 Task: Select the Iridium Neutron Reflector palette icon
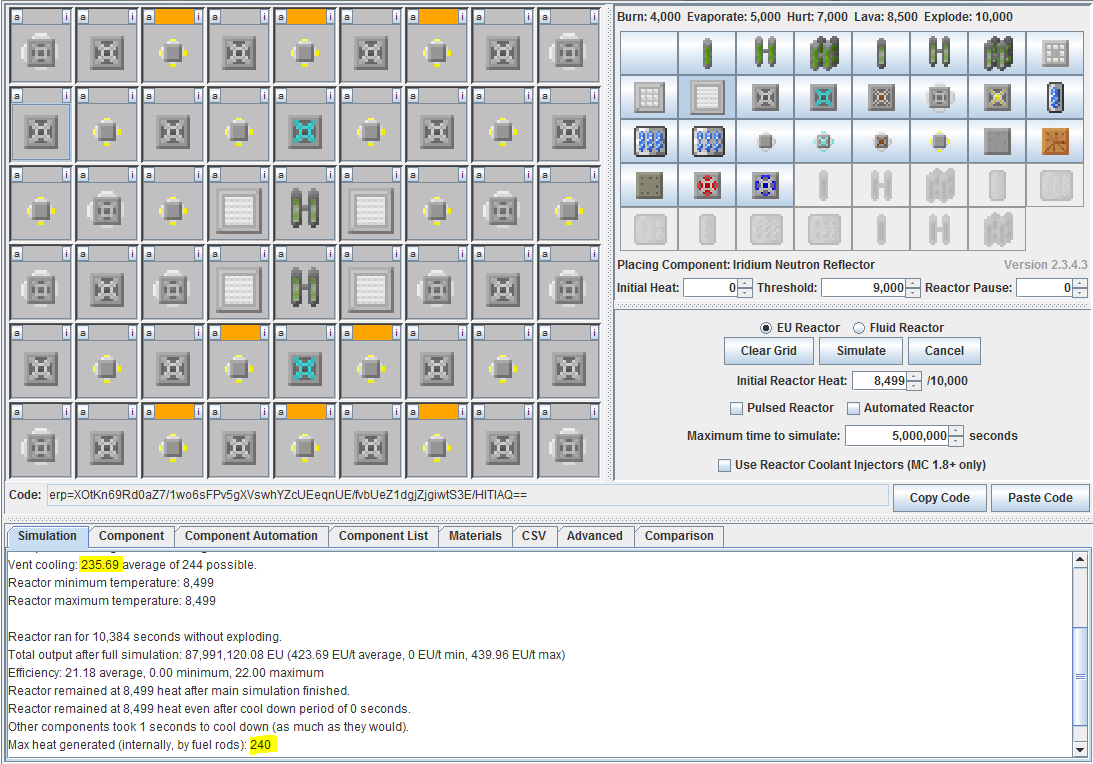click(708, 98)
